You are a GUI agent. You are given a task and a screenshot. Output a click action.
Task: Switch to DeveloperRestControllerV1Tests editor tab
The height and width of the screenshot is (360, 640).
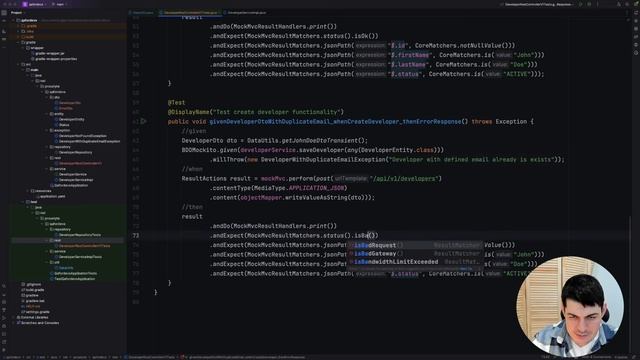click(191, 13)
